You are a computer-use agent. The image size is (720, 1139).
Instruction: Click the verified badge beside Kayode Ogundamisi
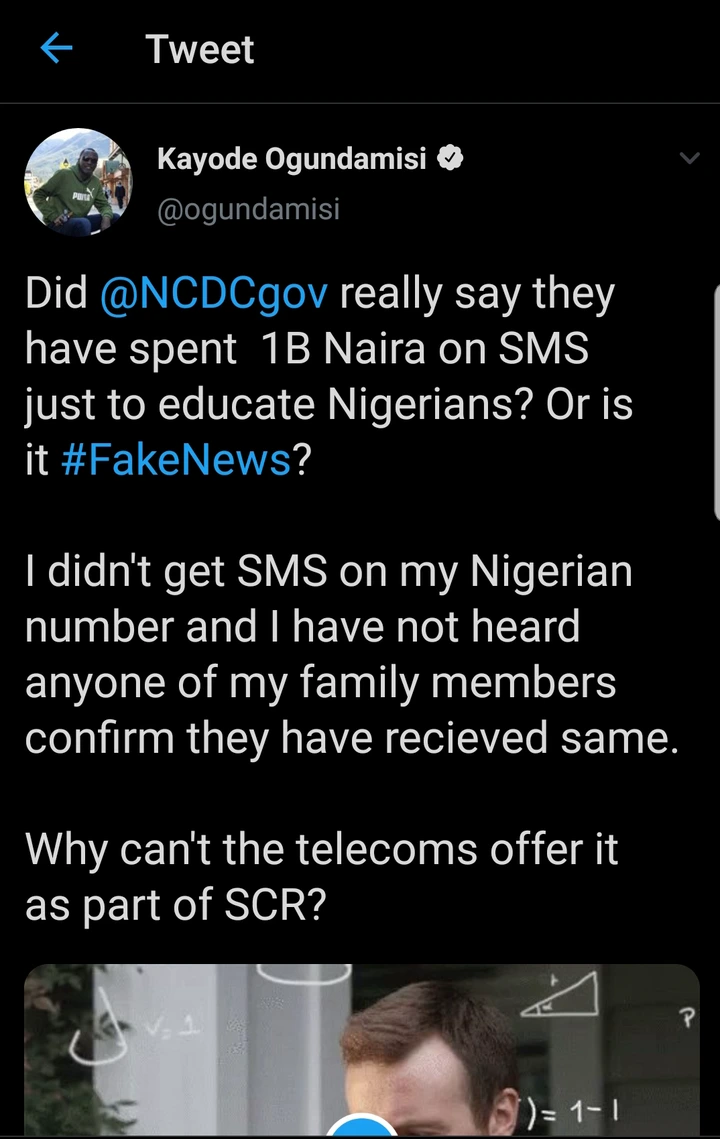[452, 158]
